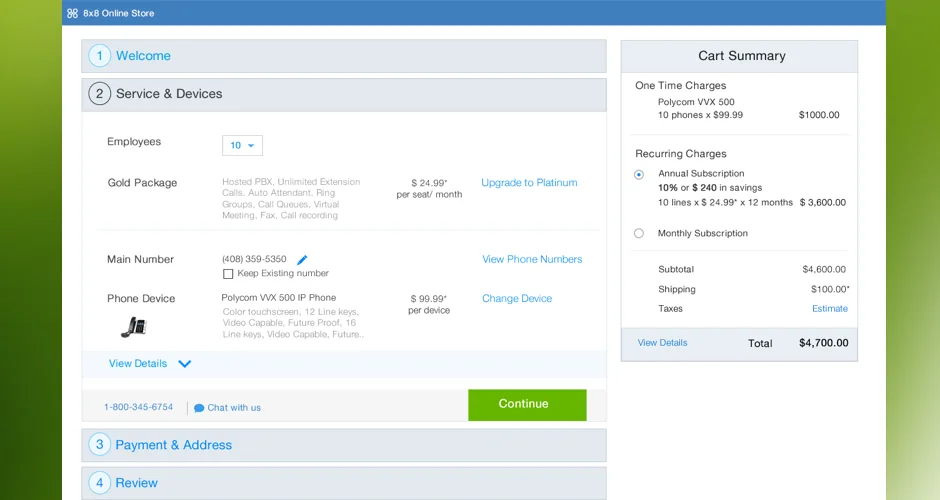This screenshot has width=940, height=500.
Task: Click the View Phone Numbers link
Action: tap(532, 260)
